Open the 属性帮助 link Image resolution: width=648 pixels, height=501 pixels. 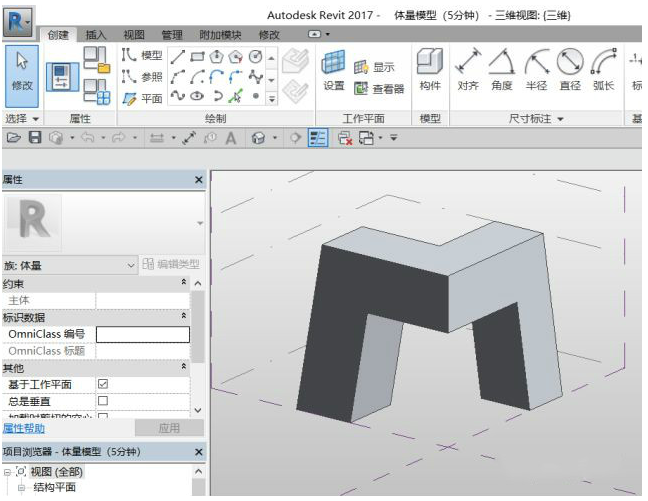(x=24, y=428)
